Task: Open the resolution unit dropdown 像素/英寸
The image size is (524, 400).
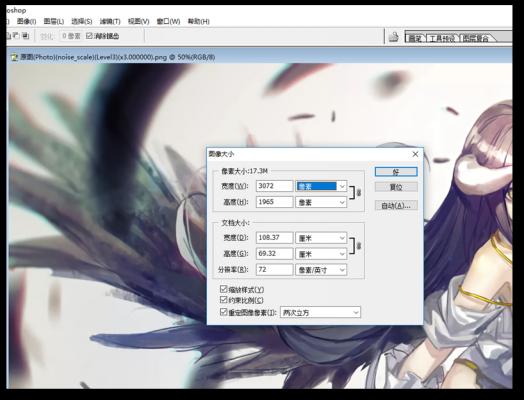Action: click(321, 270)
